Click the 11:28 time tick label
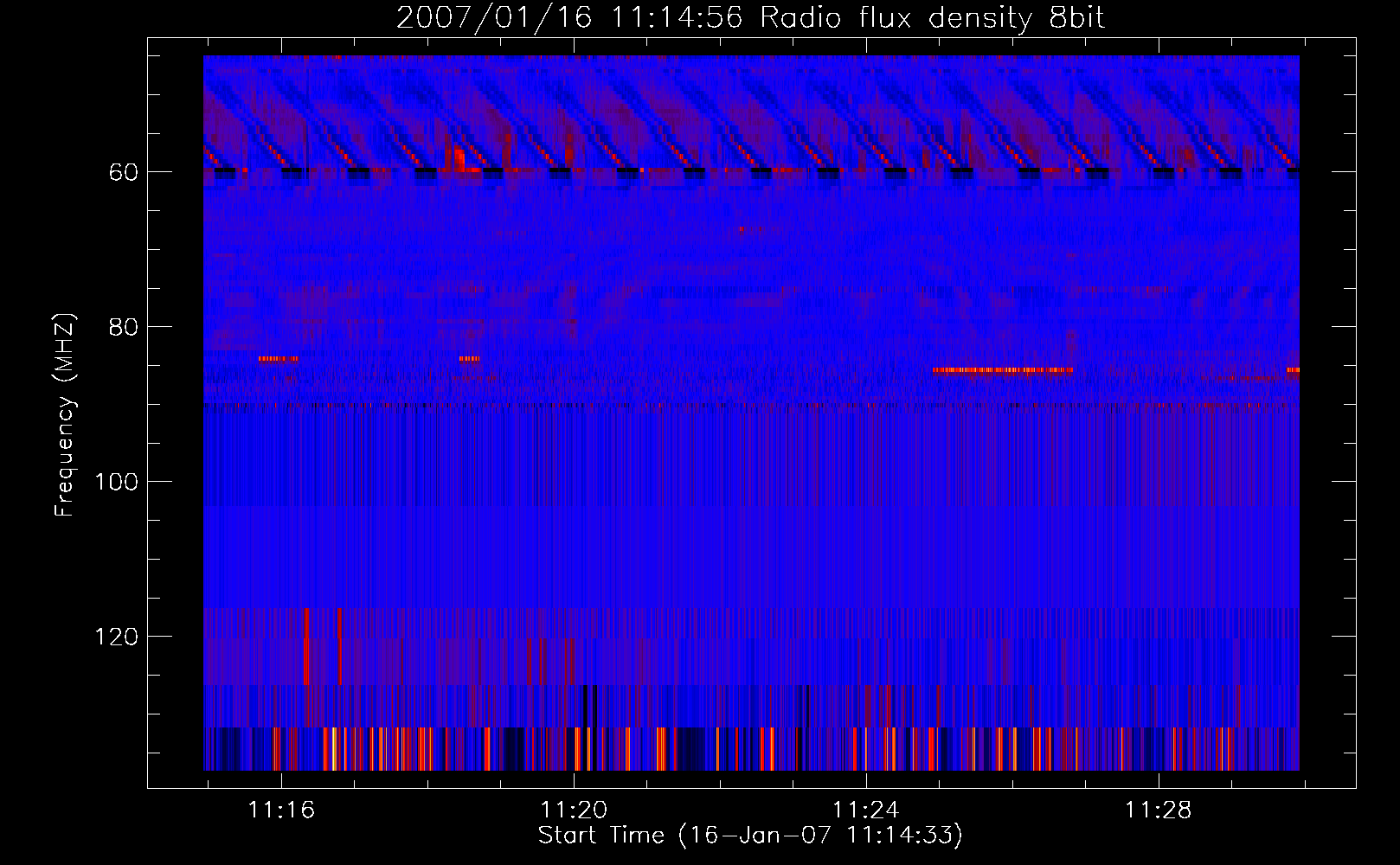Image resolution: width=1400 pixels, height=865 pixels. coord(1158,811)
